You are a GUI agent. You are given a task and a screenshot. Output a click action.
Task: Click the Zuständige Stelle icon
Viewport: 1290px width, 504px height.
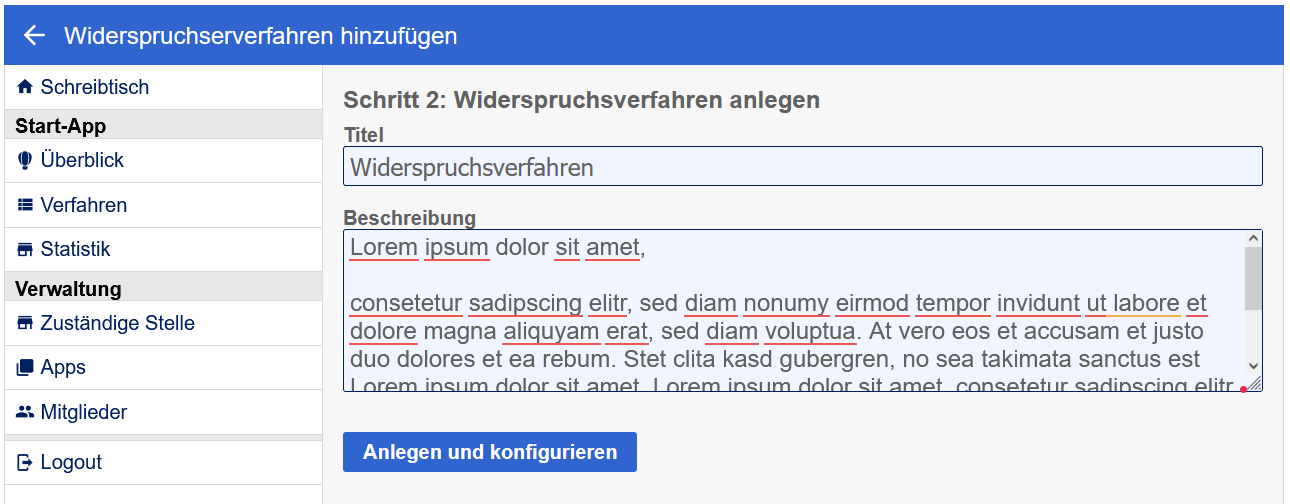click(25, 323)
